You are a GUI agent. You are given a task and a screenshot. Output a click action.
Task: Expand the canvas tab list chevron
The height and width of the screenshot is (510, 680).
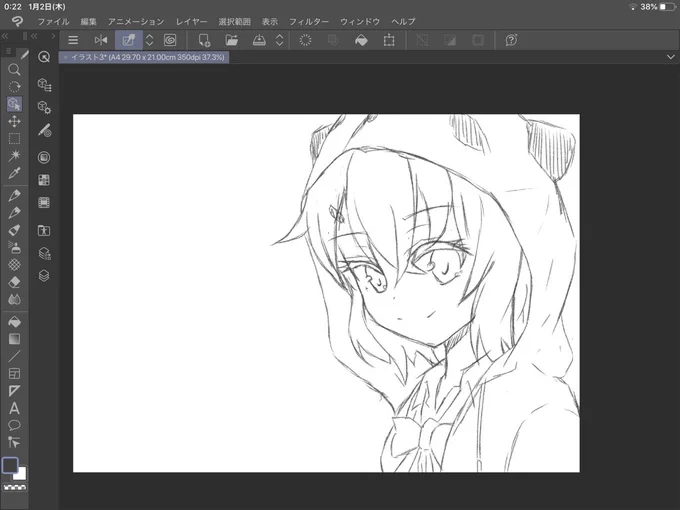point(670,57)
